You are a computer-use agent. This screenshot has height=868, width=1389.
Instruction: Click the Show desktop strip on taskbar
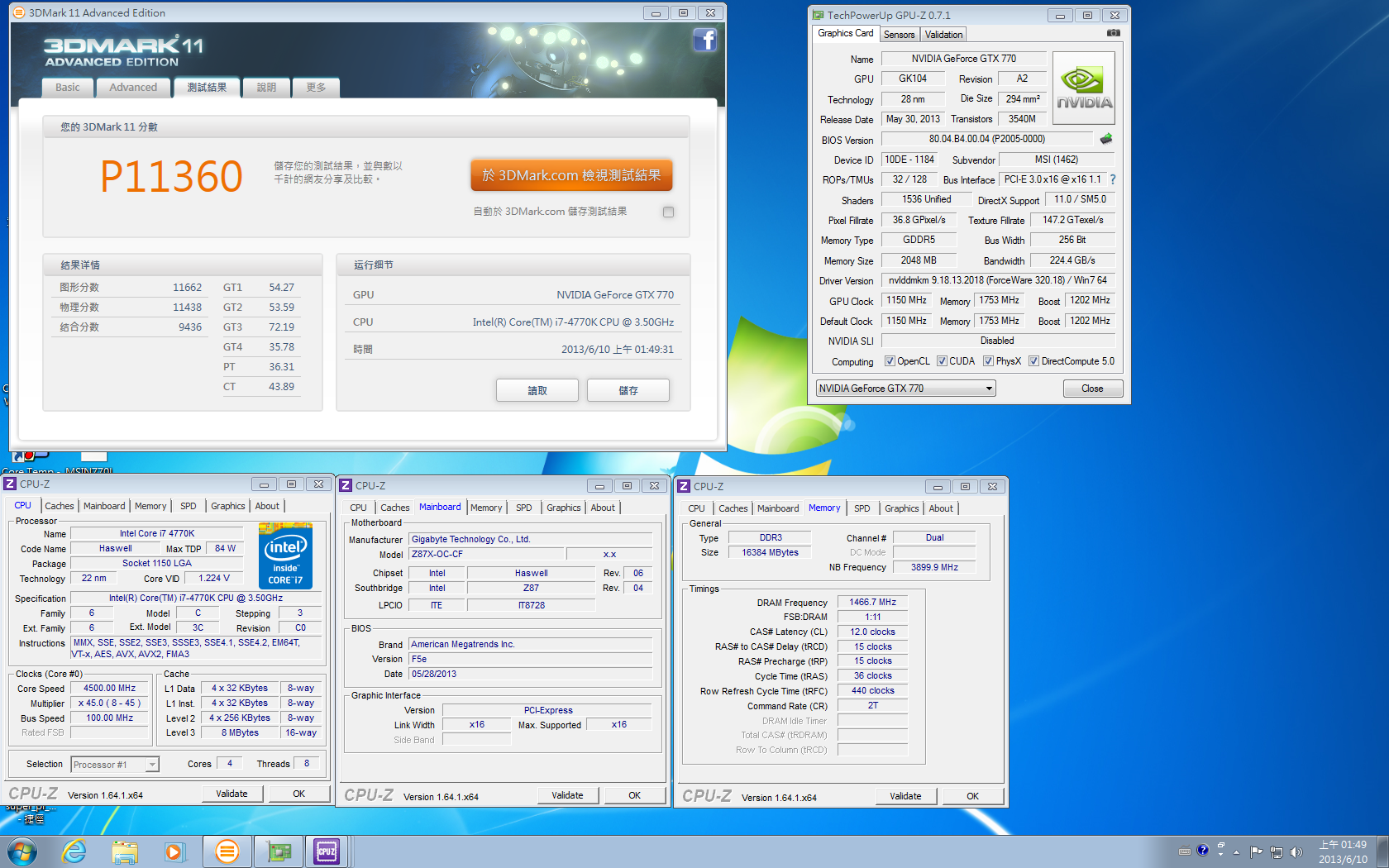click(1382, 851)
